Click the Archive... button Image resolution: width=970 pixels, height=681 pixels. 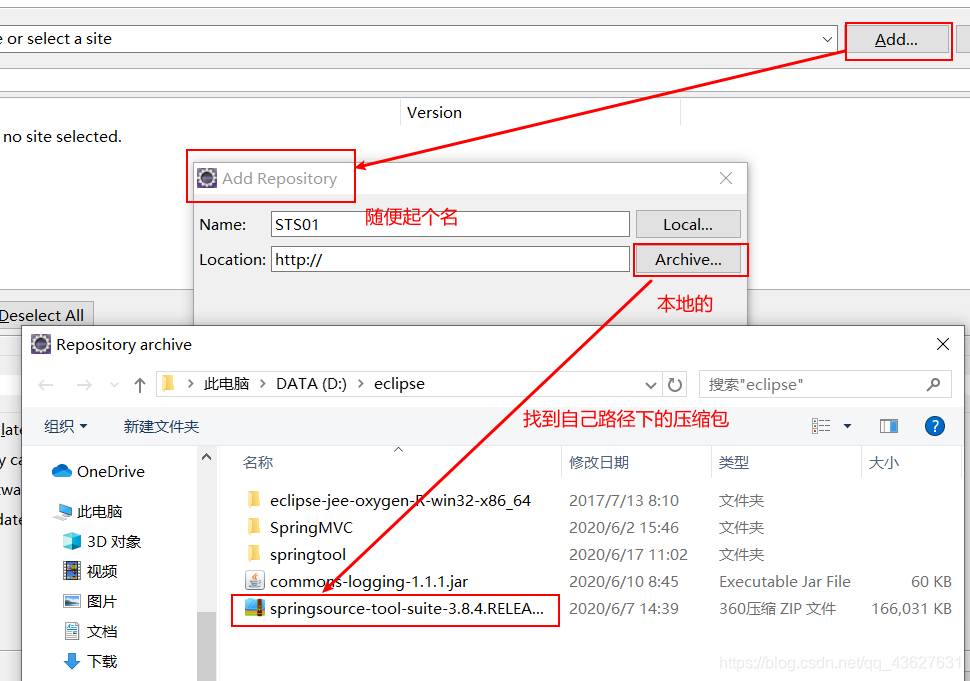(x=688, y=259)
